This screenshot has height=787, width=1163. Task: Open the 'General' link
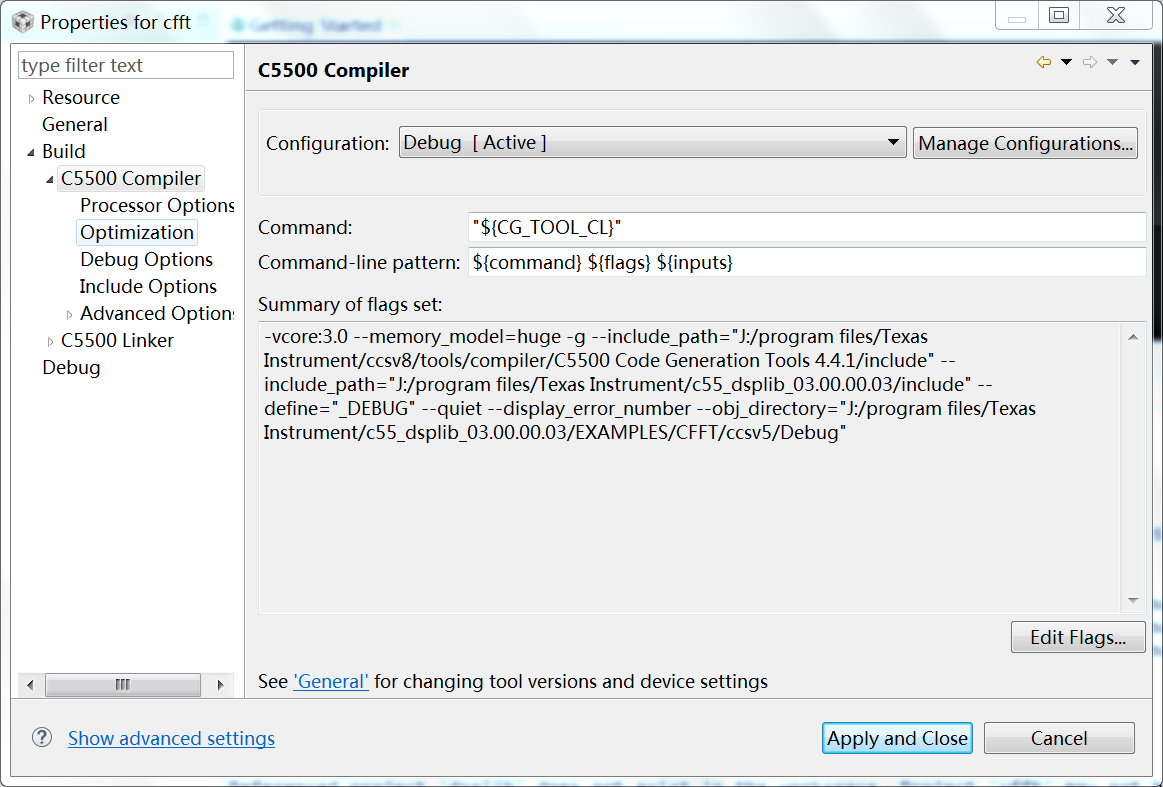coord(330,681)
